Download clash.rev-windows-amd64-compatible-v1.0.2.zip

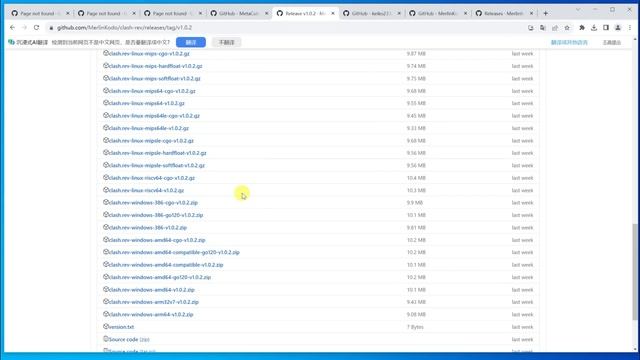pos(166,265)
